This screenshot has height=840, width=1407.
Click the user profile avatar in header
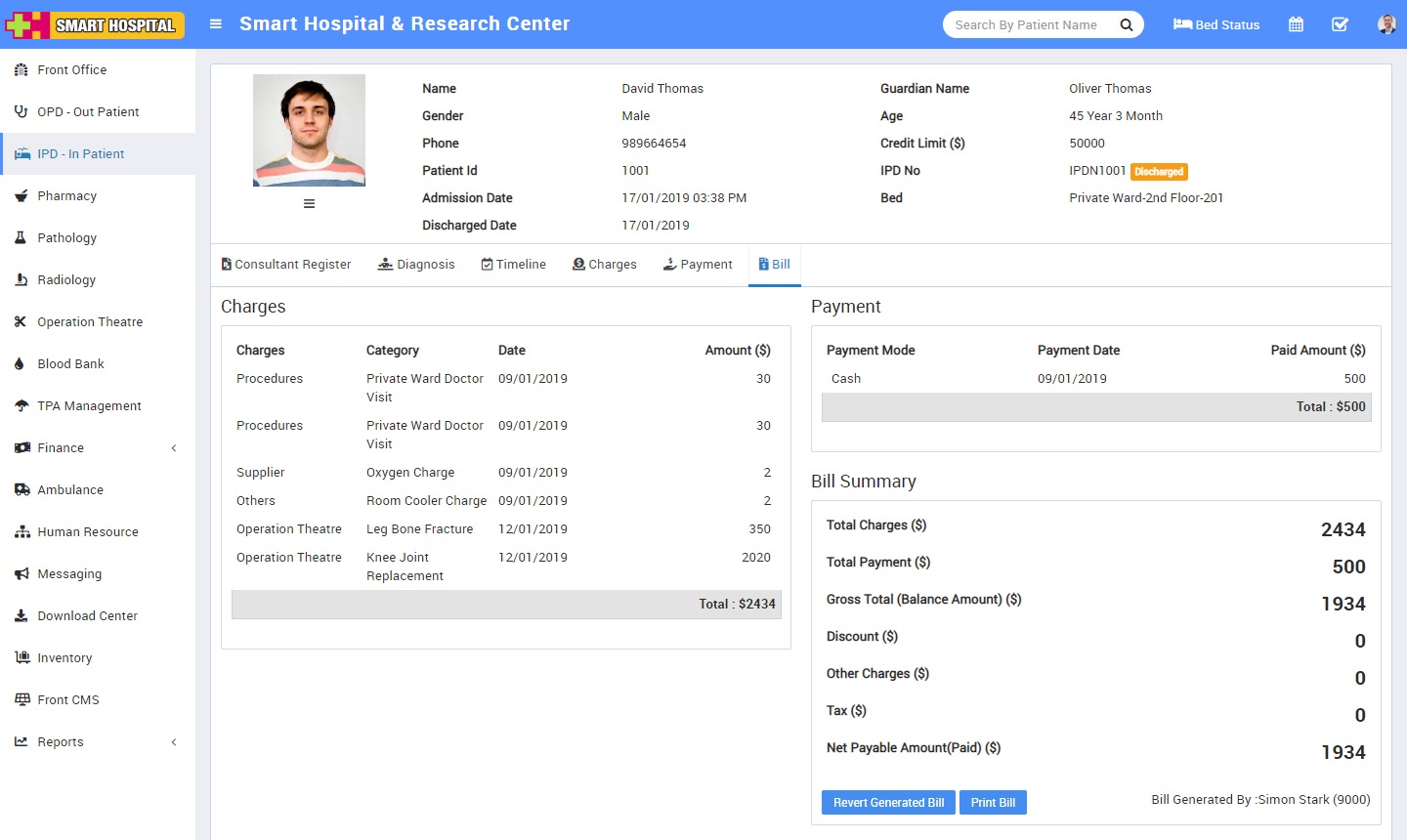pyautogui.click(x=1386, y=24)
